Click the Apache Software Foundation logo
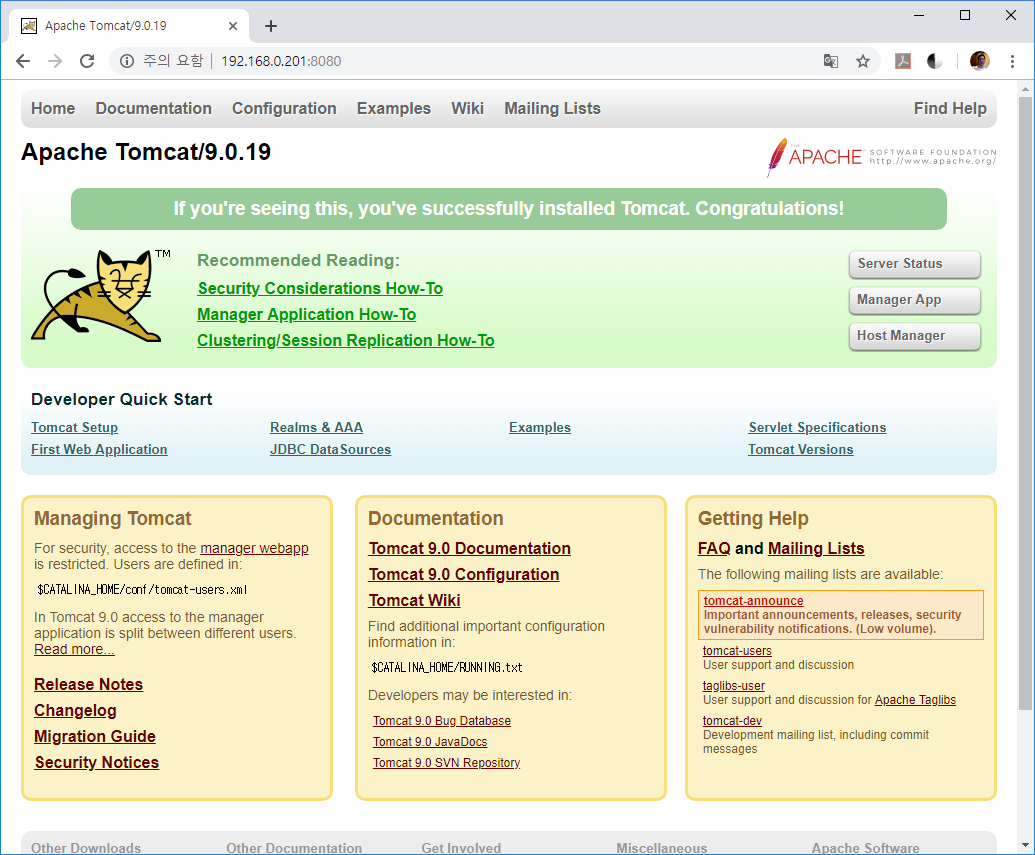Screen dimensions: 1035x855 pyautogui.click(x=881, y=157)
